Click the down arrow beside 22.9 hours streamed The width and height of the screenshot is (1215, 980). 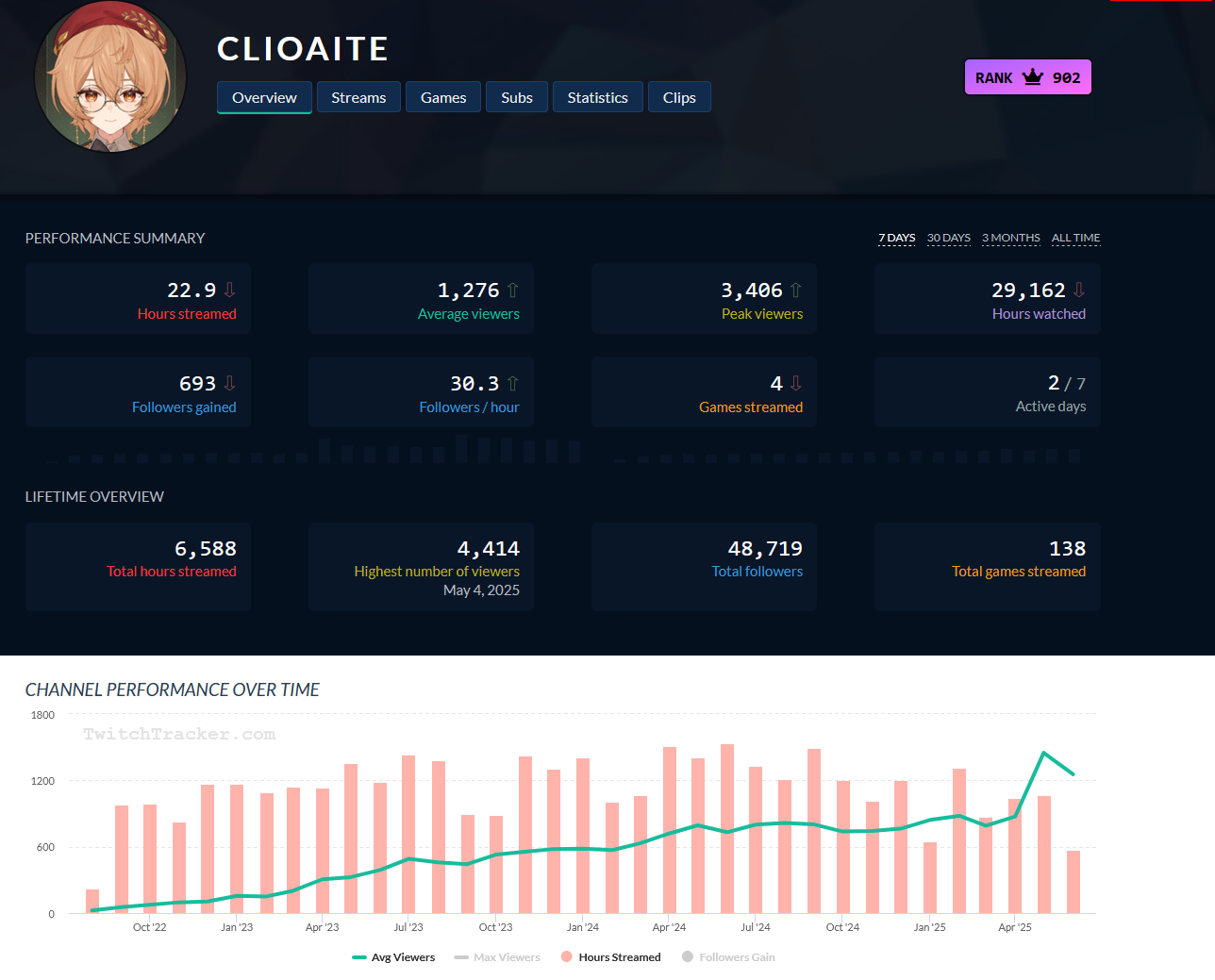pyautogui.click(x=229, y=290)
